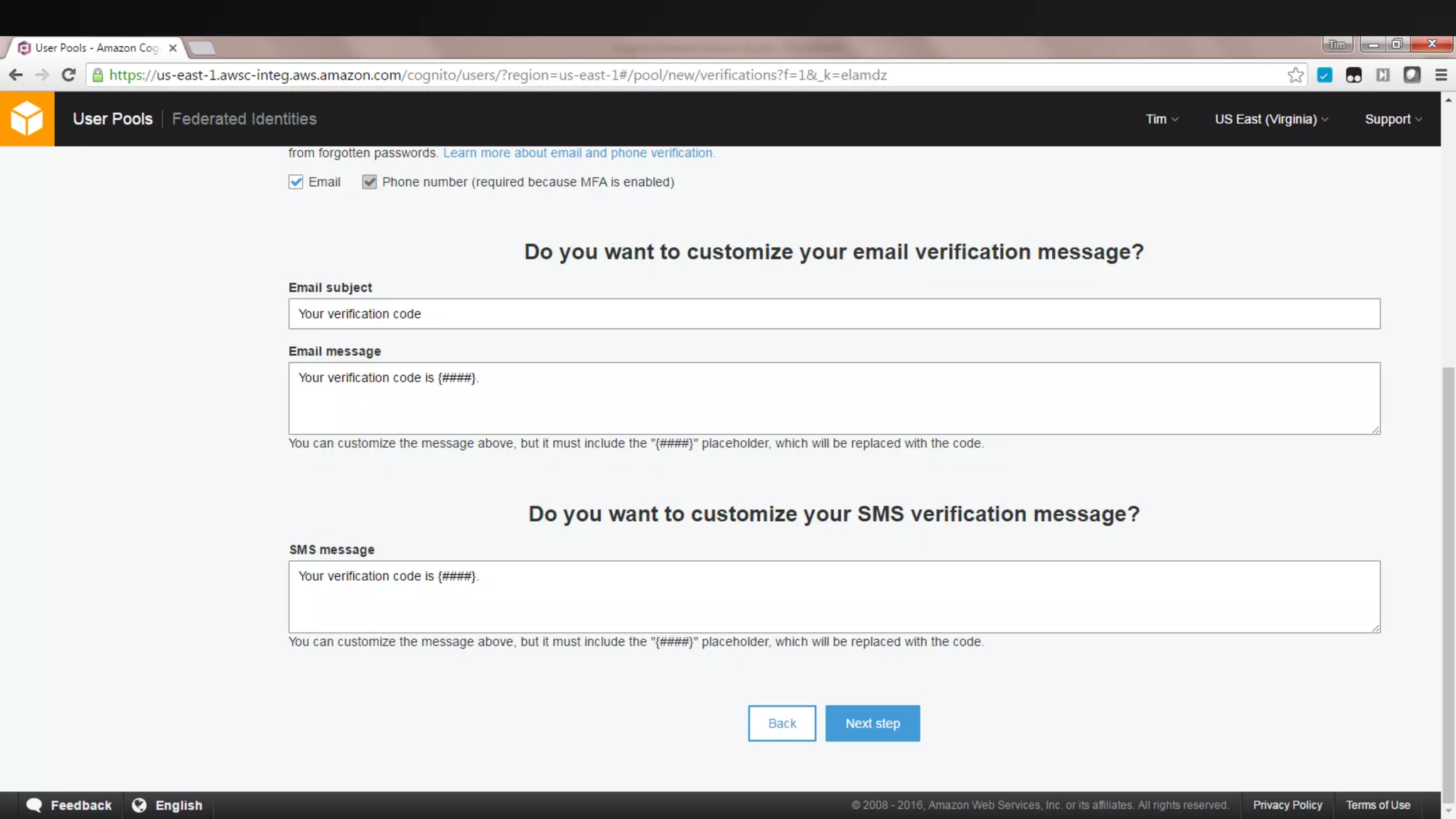This screenshot has width=1456, height=819.
Task: Click the orange AWS Cognito cube logo
Action: (x=27, y=119)
